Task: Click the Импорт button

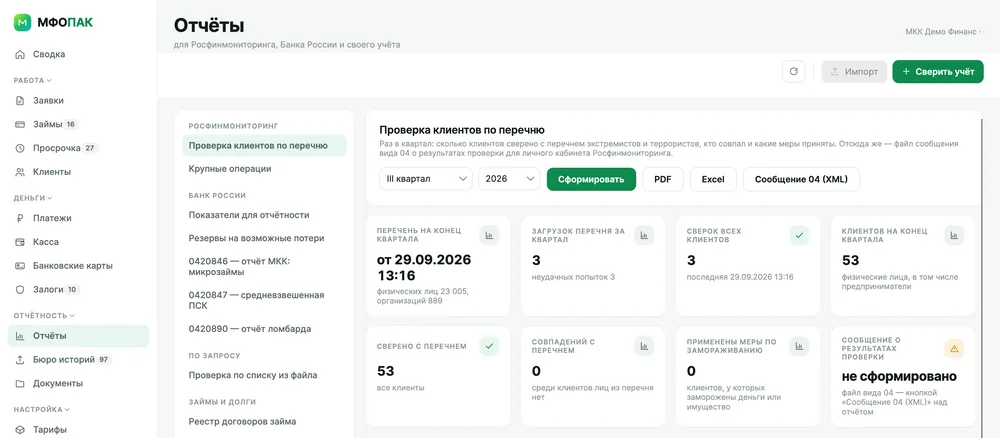Action: (854, 71)
